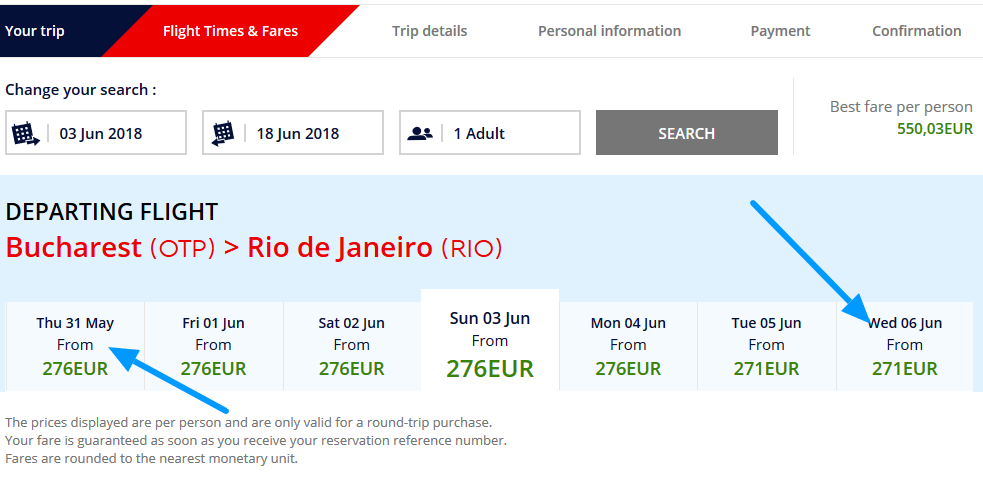Image resolution: width=983 pixels, height=482 pixels.
Task: Choose Mon 04 Jun departing fare
Action: (628, 346)
